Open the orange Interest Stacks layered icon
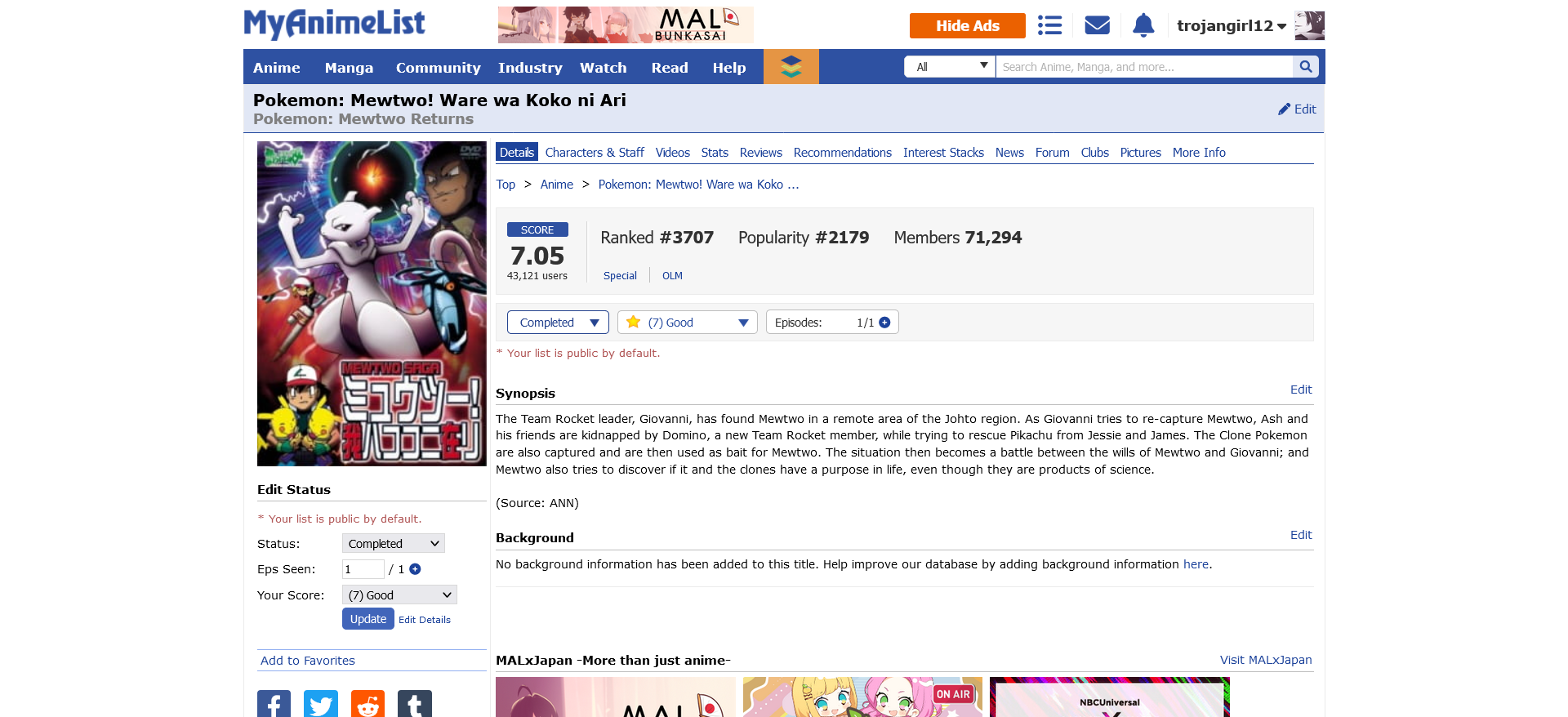Image resolution: width=1568 pixels, height=717 pixels. [791, 67]
